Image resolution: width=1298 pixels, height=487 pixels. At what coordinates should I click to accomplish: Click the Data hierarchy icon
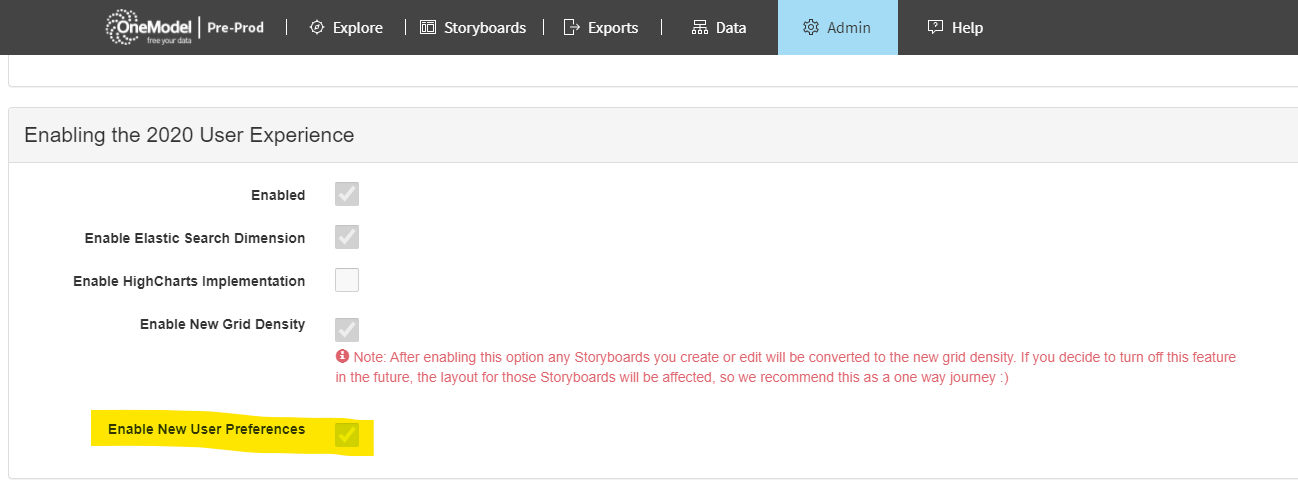pos(700,28)
